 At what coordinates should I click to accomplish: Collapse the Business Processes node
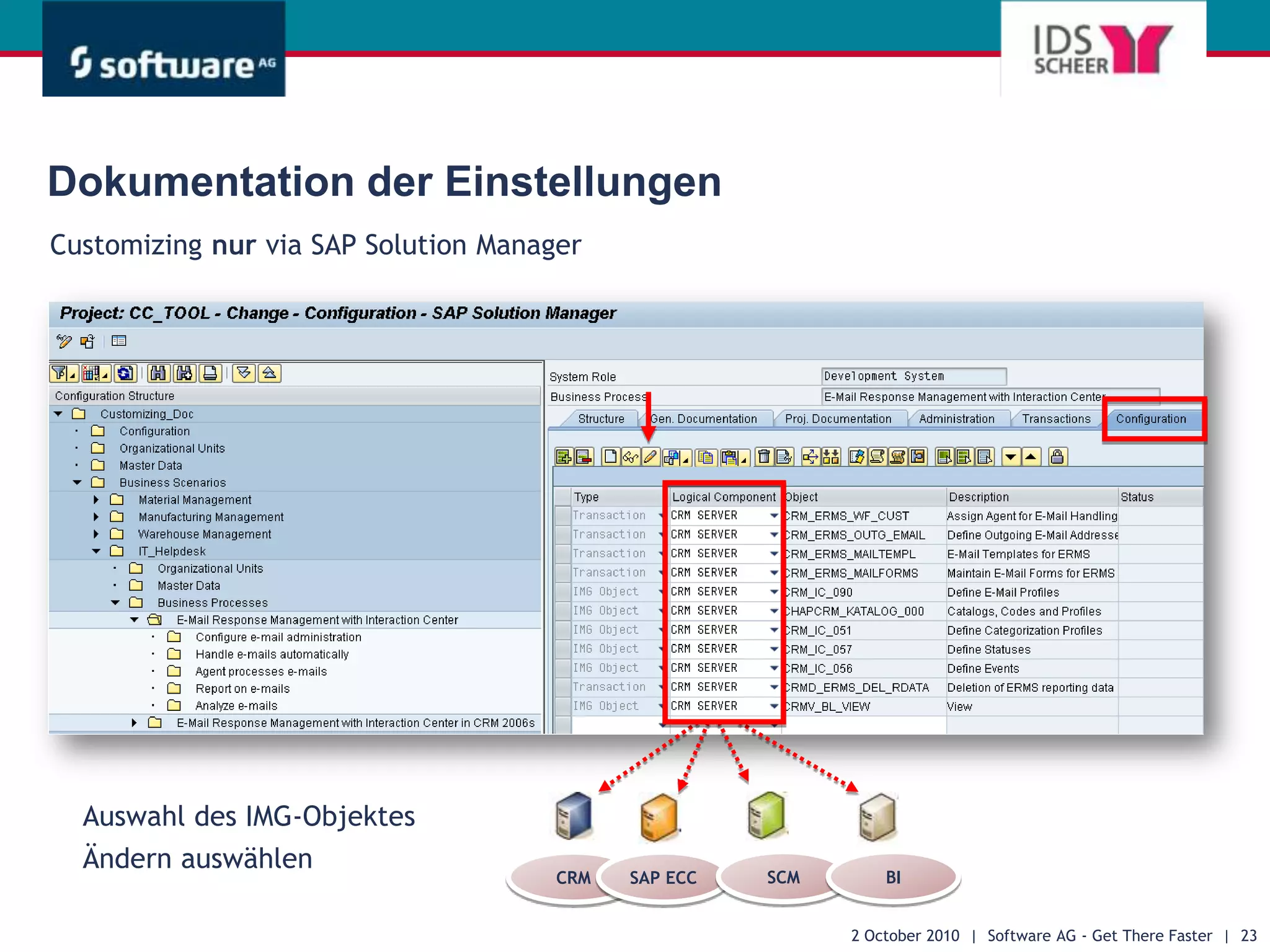(115, 603)
